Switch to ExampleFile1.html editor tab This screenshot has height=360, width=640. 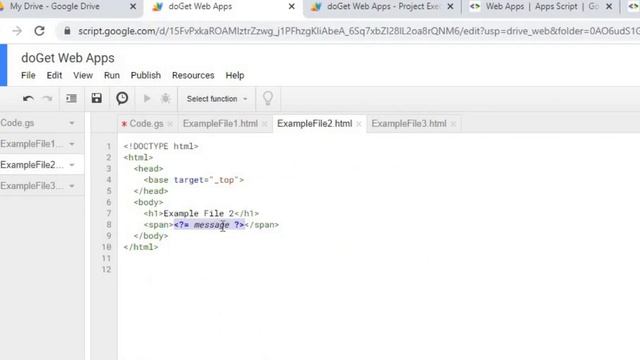click(x=220, y=124)
